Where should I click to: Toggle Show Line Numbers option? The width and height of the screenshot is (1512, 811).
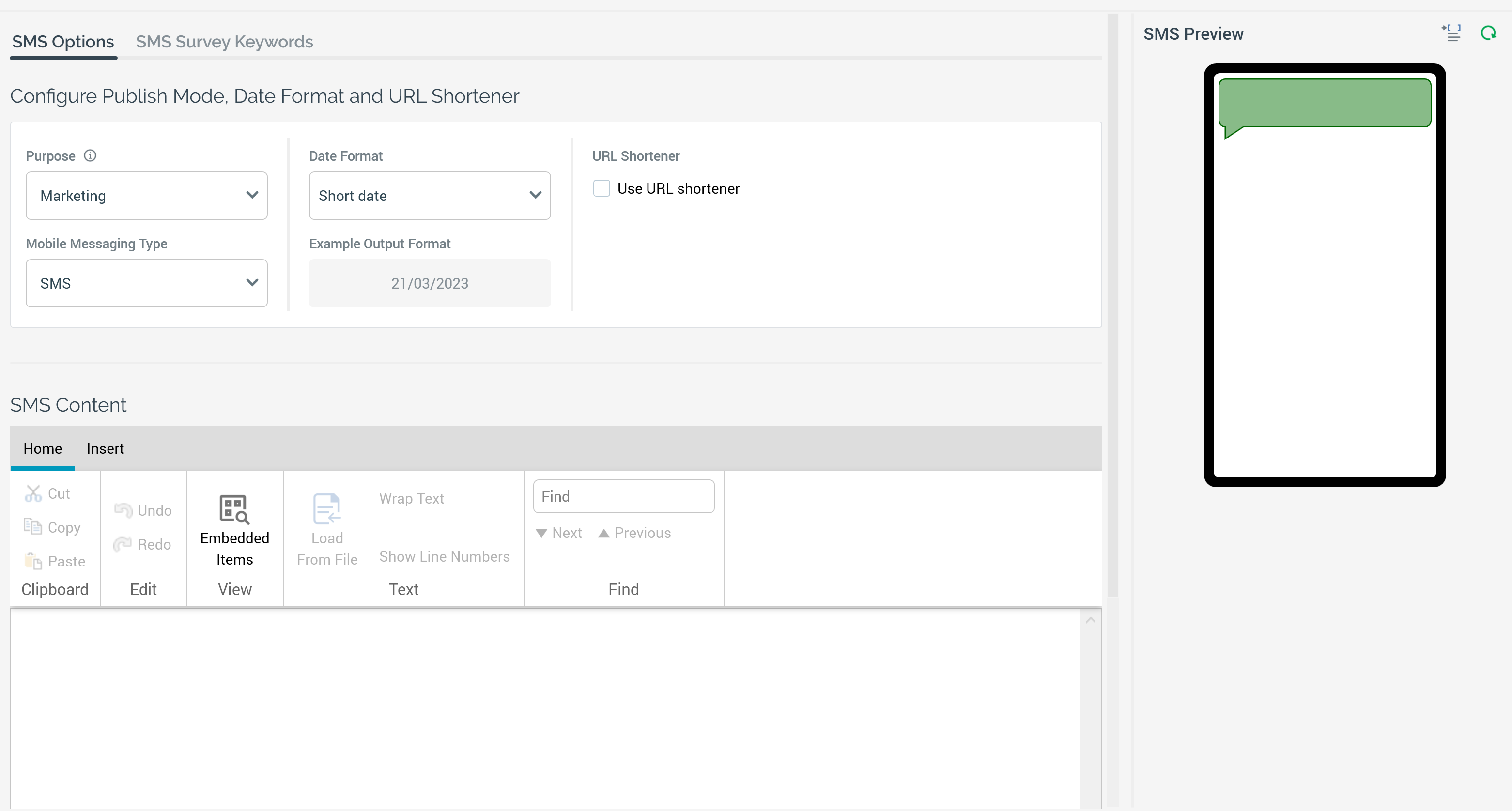[x=444, y=556]
